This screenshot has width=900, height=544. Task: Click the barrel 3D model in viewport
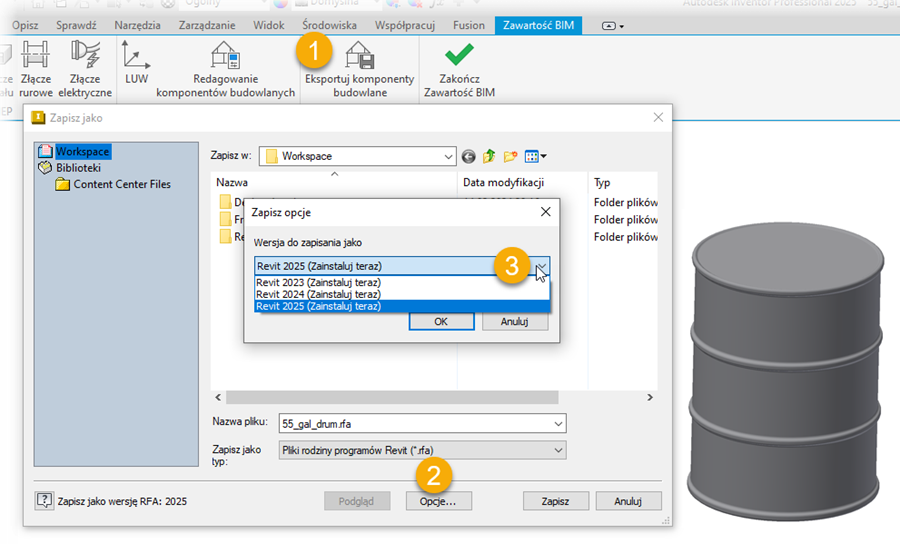[x=785, y=372]
